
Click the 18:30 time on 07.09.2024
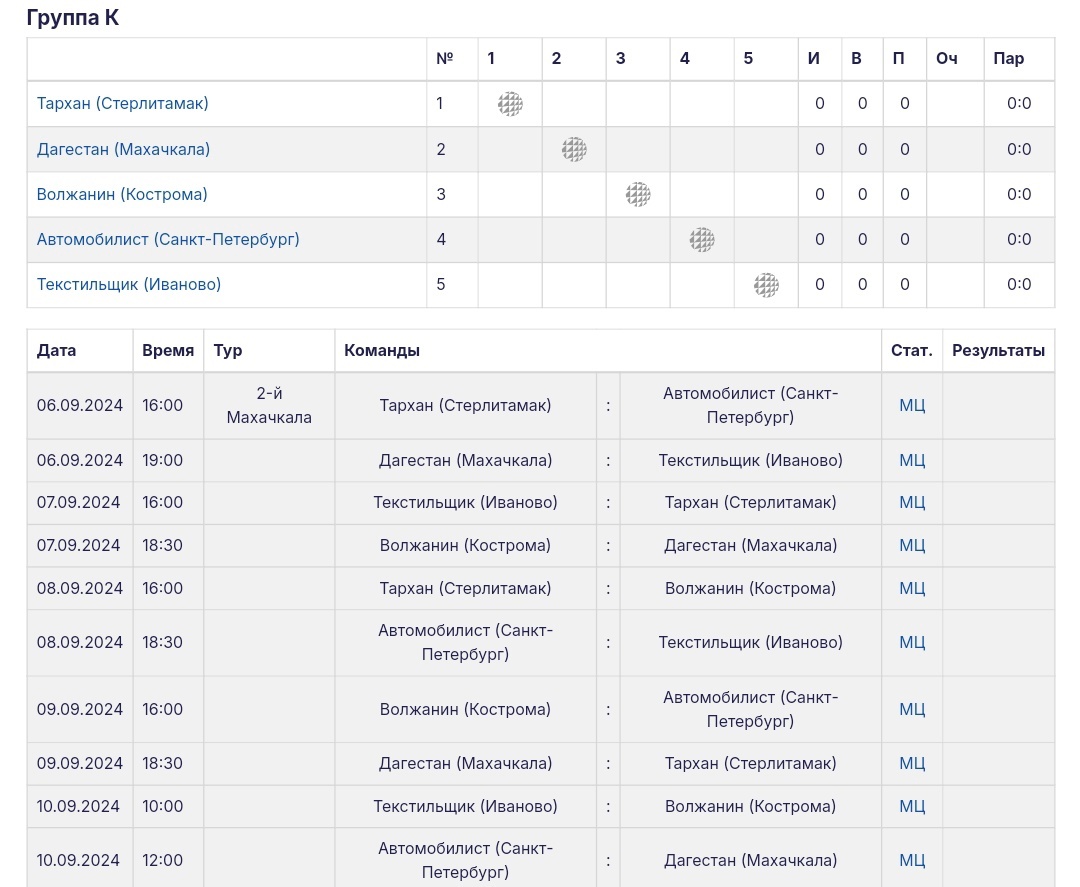(x=163, y=545)
